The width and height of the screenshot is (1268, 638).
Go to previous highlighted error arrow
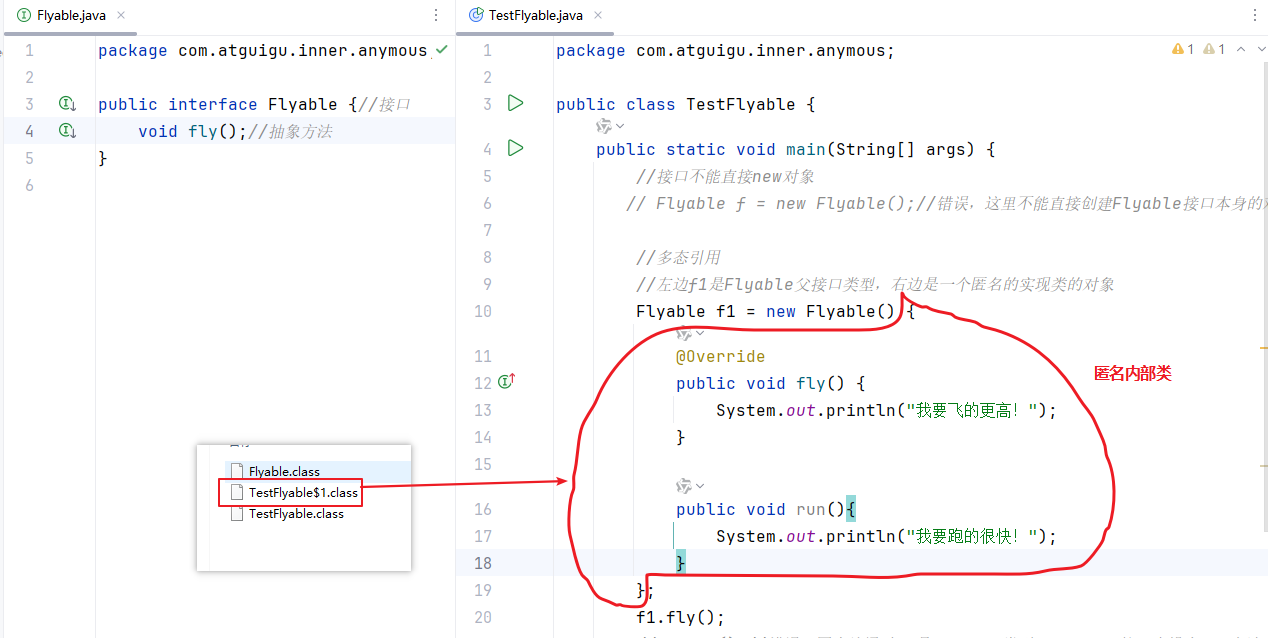coord(1241,49)
